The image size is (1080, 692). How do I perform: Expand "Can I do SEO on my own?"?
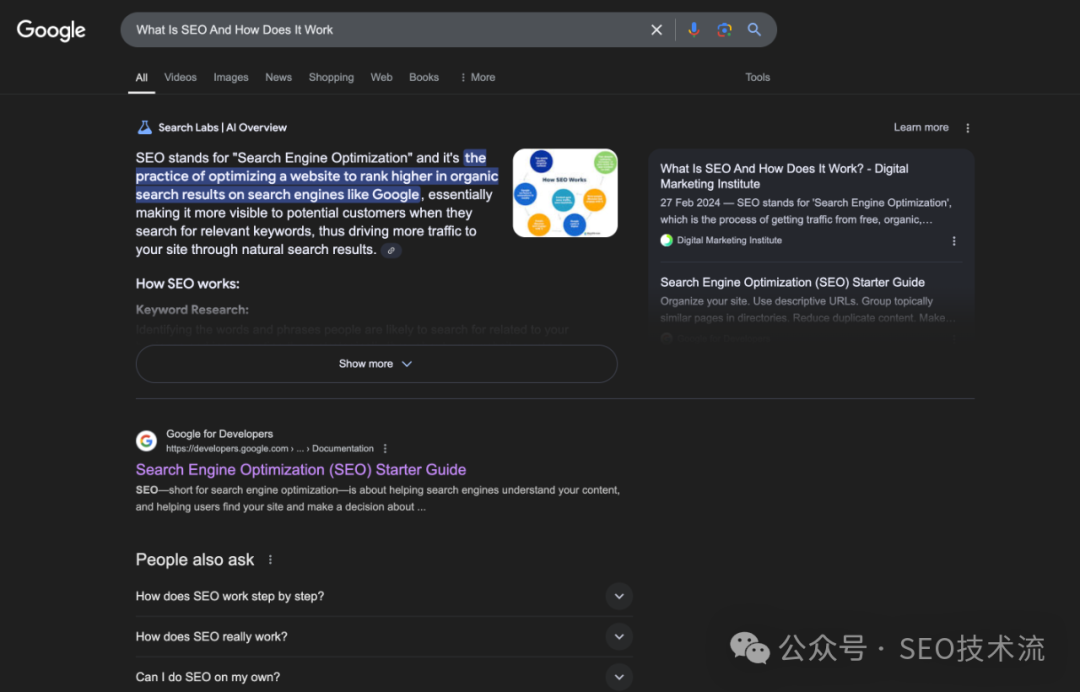pos(619,677)
